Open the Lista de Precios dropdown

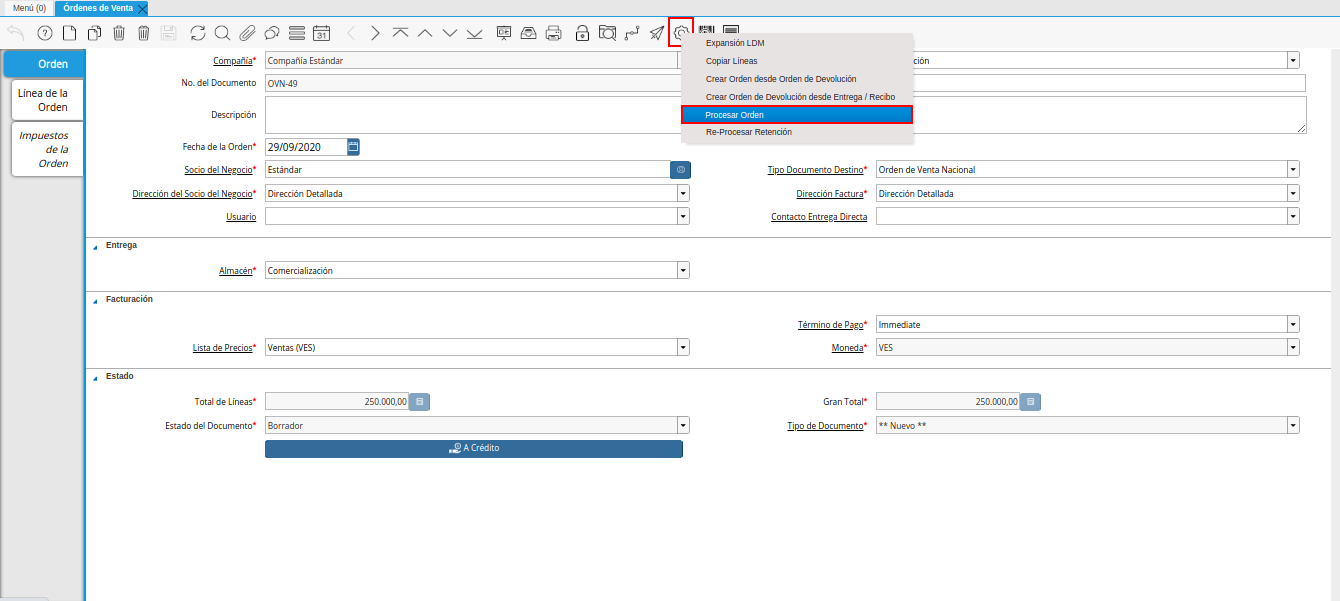click(683, 348)
